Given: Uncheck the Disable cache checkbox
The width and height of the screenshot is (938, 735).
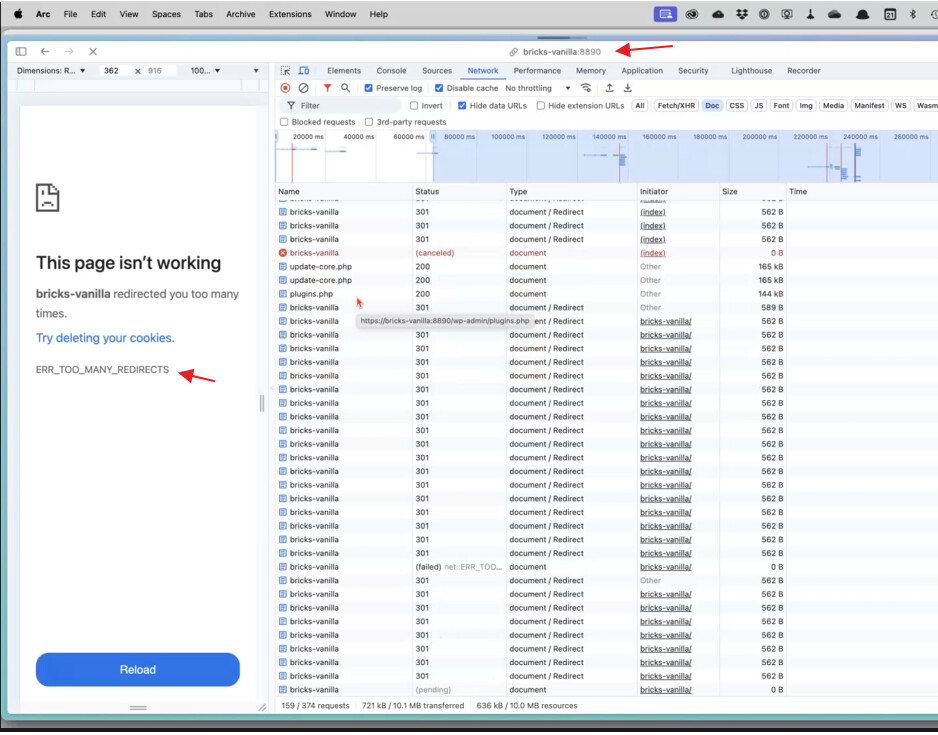Looking at the screenshot, I should [x=439, y=88].
